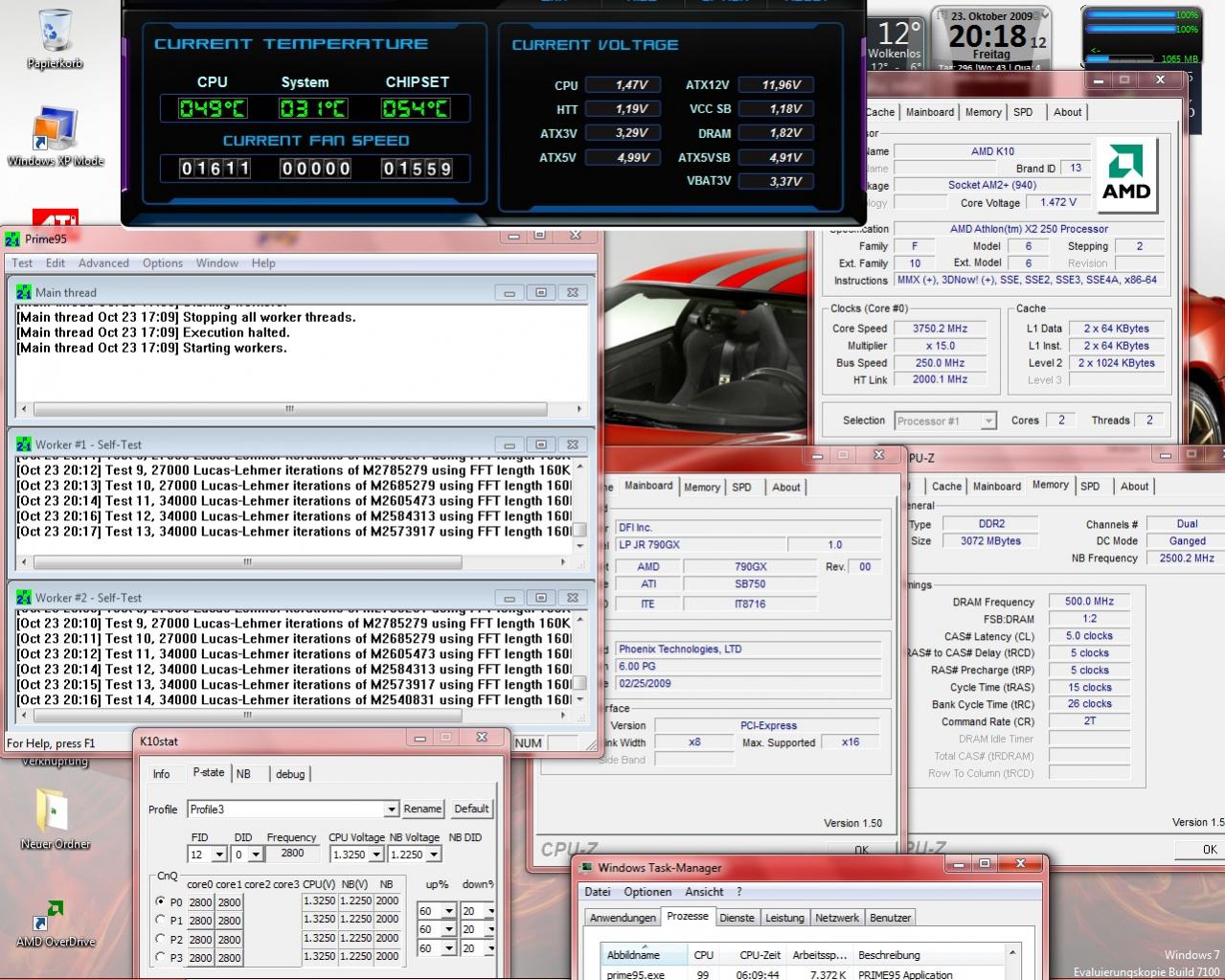Switch to the Info tab in K10stat
1225x980 pixels.
pyautogui.click(x=161, y=774)
